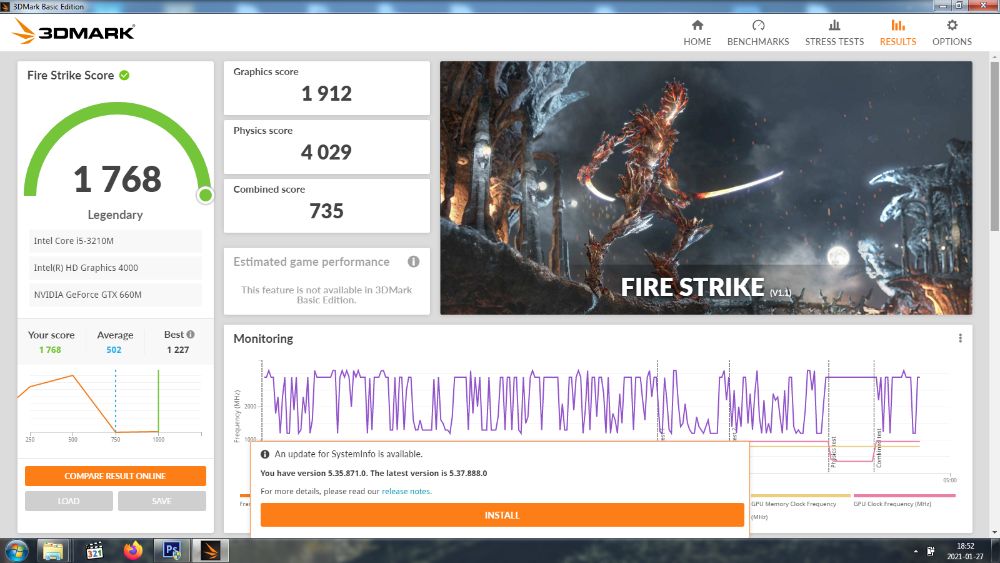Viewport: 1000px width, 563px height.
Task: Click the Intel(R) HD Graphics 4000 row
Action: (115, 268)
